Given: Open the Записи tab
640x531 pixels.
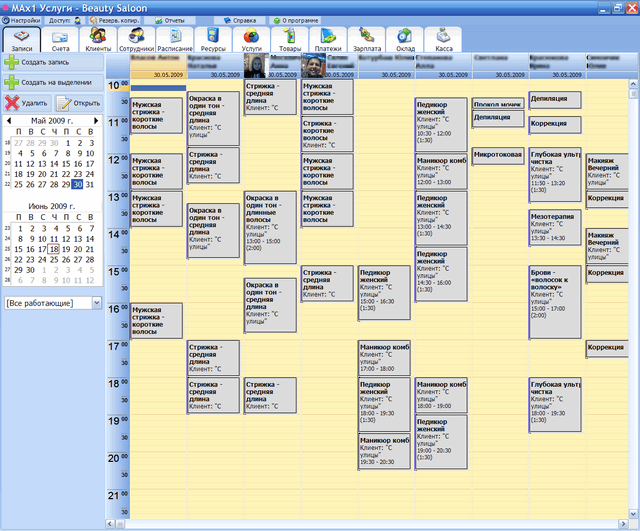Looking at the screenshot, I should pyautogui.click(x=22, y=40).
